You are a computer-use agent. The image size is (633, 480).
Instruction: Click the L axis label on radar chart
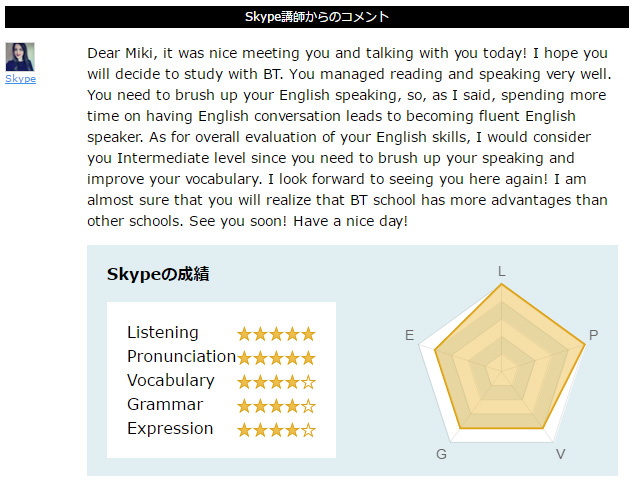click(x=502, y=271)
